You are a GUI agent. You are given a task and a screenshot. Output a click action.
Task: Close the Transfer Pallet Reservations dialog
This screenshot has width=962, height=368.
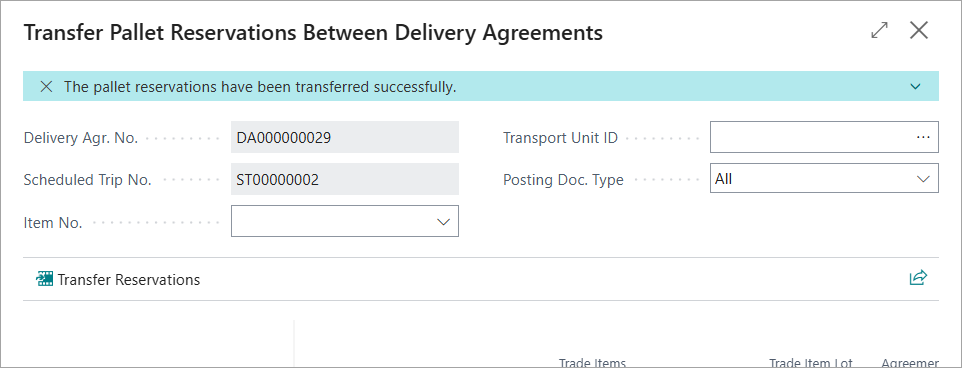coord(918,31)
